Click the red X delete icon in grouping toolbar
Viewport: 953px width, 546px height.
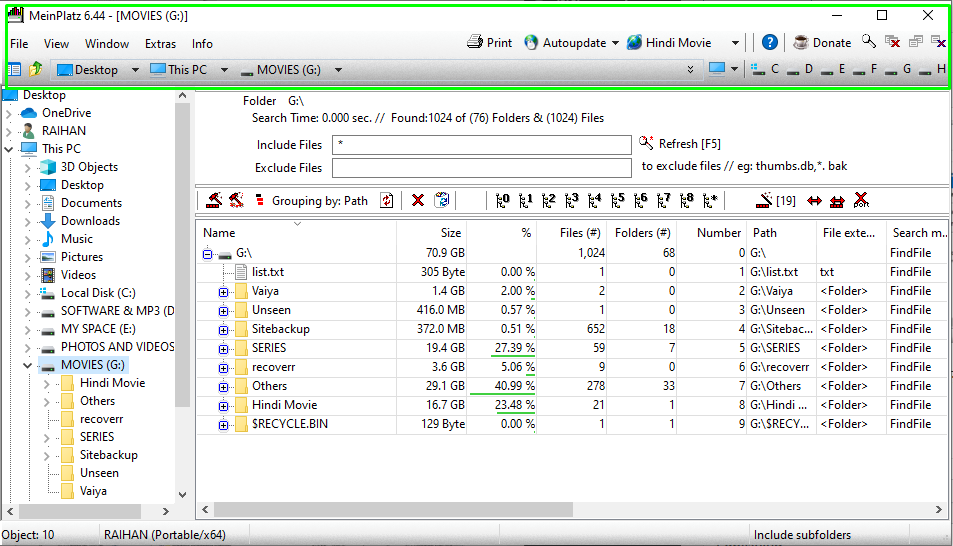(418, 200)
